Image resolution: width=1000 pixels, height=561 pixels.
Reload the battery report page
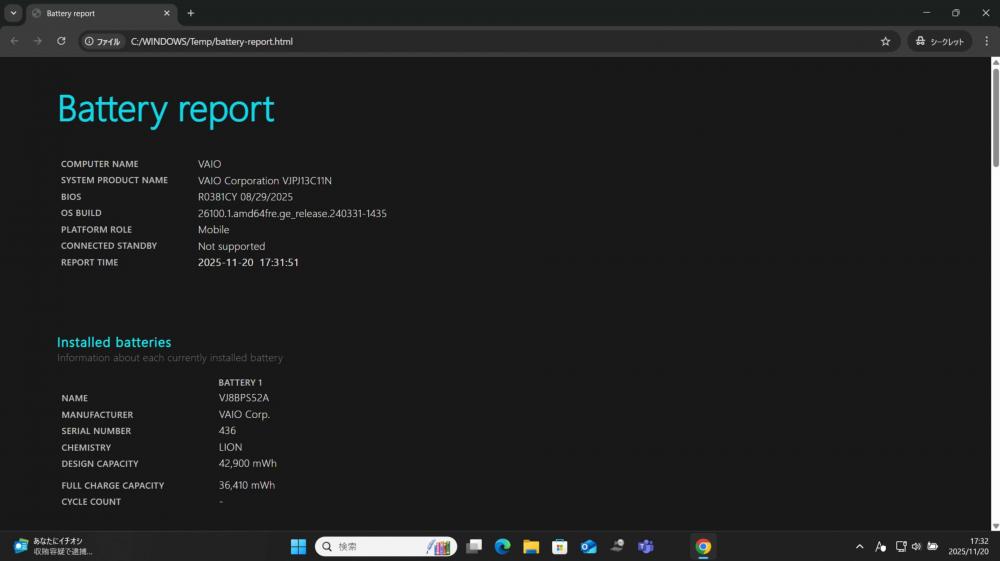61,41
